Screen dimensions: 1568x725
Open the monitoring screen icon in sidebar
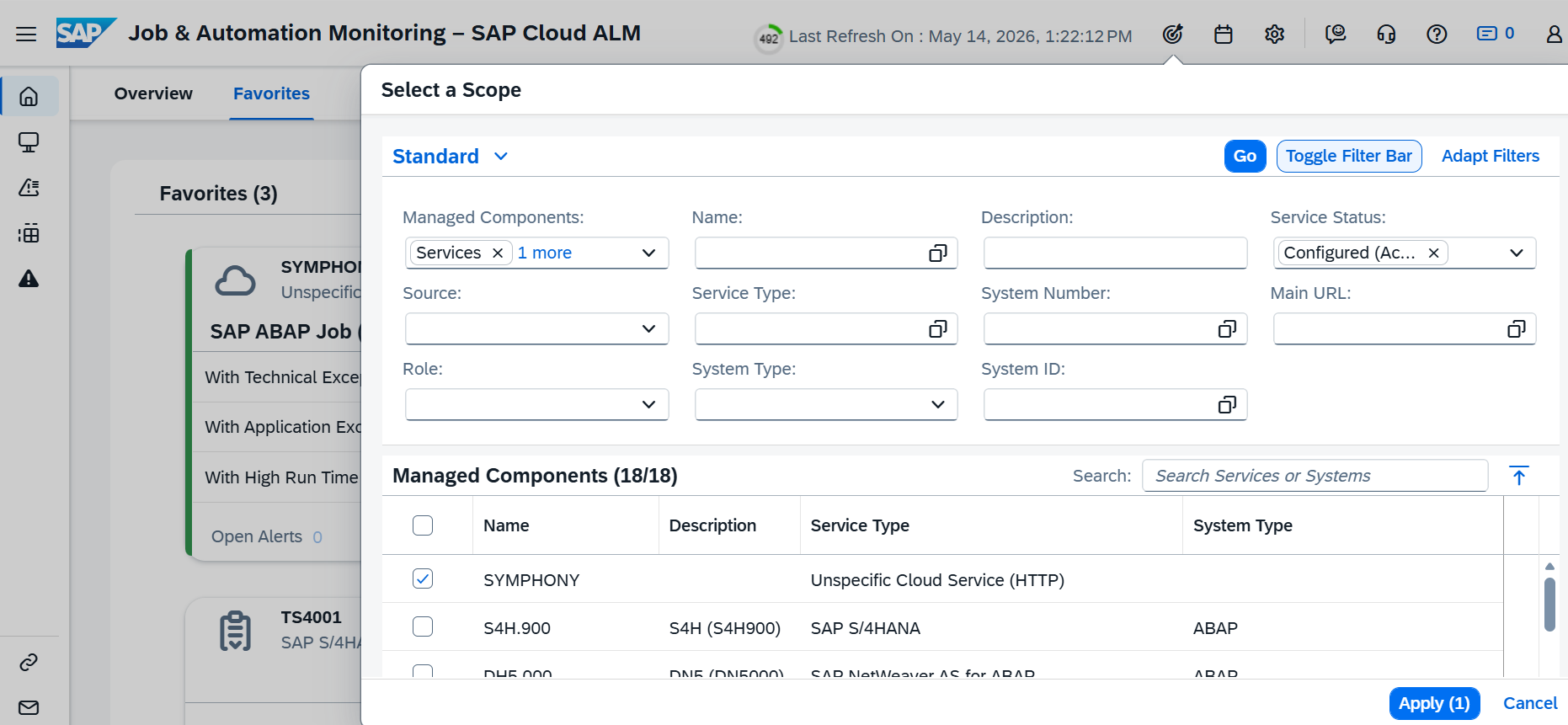pos(29,142)
